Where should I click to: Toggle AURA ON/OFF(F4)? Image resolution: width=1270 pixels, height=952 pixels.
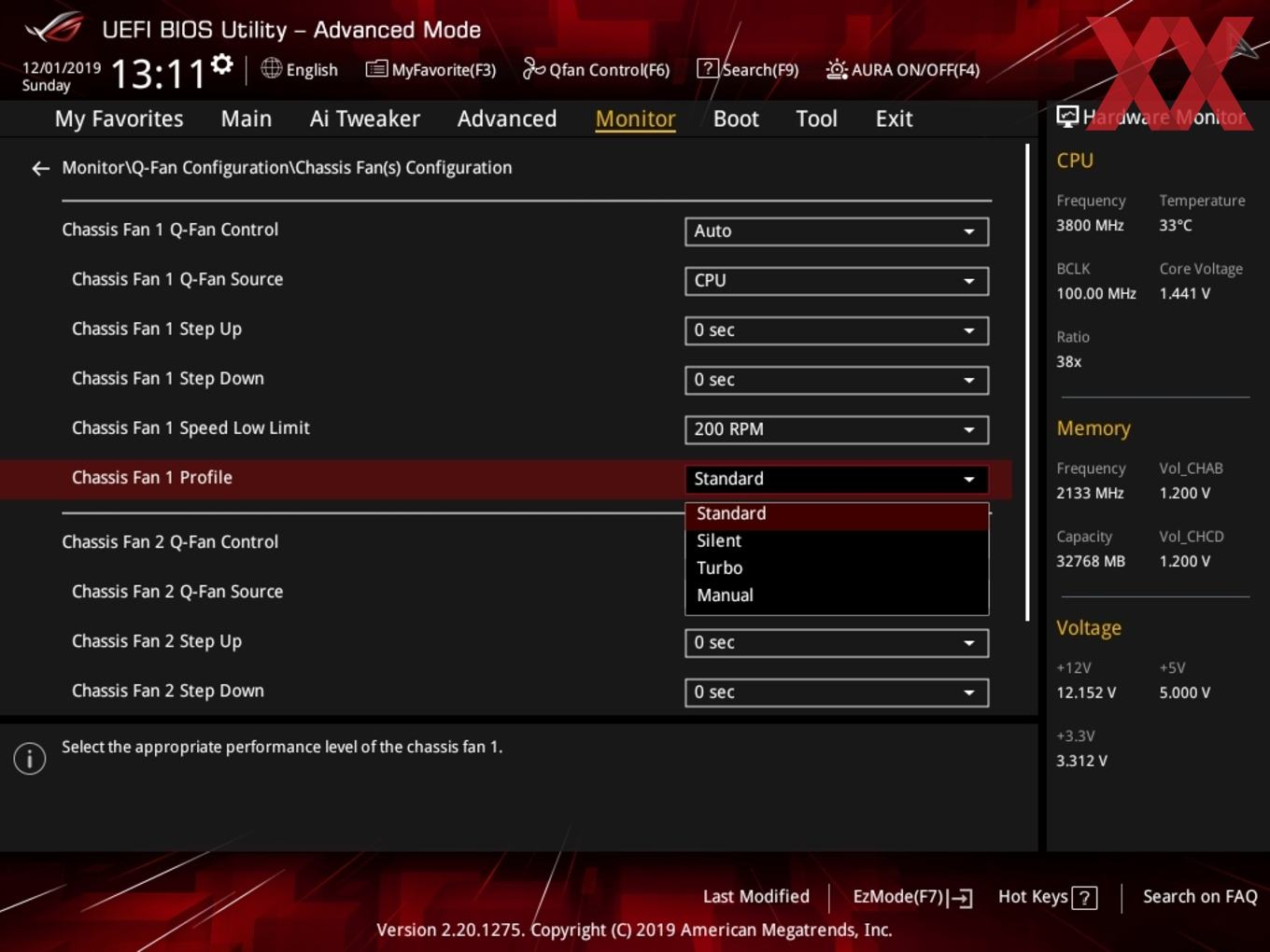tap(903, 70)
